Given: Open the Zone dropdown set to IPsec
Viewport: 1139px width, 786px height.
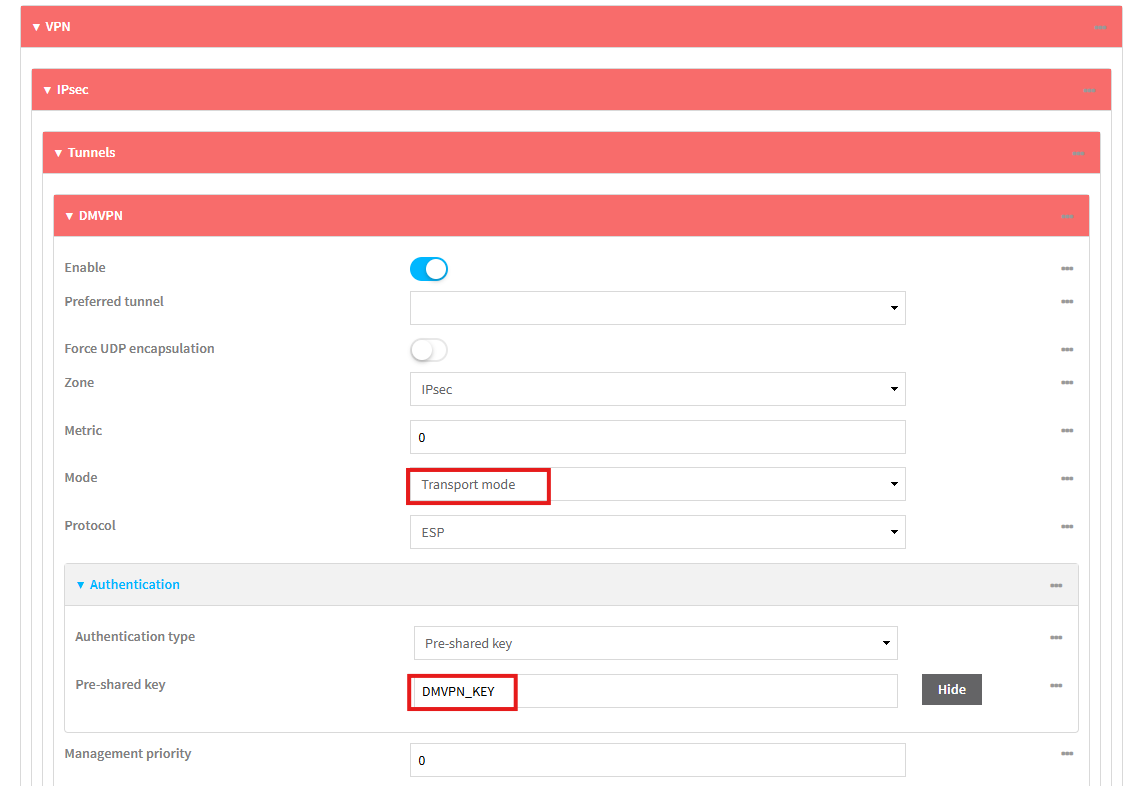Looking at the screenshot, I should (x=657, y=389).
